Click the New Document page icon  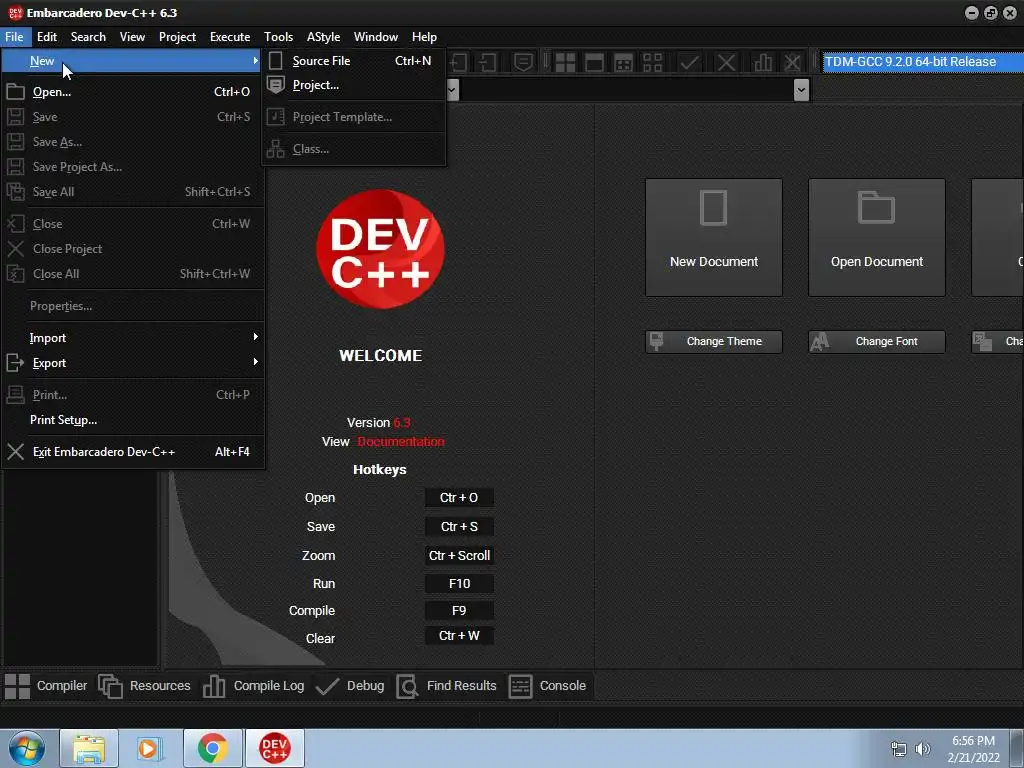click(713, 208)
